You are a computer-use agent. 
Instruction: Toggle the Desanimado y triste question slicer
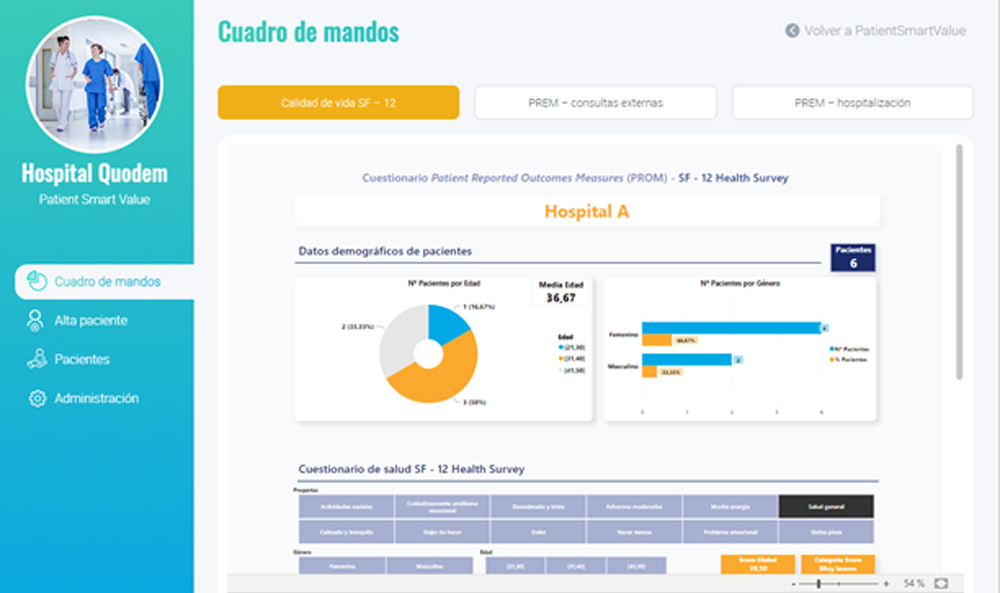(x=538, y=506)
